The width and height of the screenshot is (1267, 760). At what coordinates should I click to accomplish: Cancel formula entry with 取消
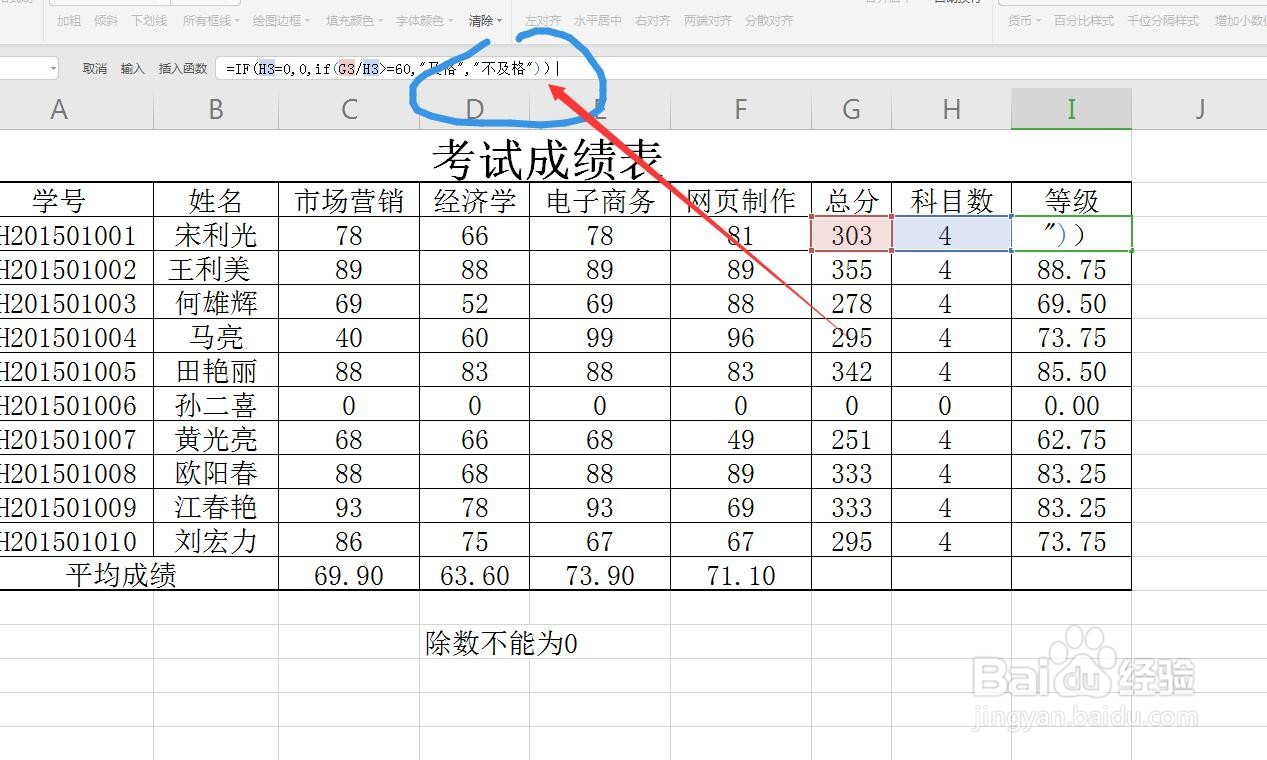[x=95, y=69]
